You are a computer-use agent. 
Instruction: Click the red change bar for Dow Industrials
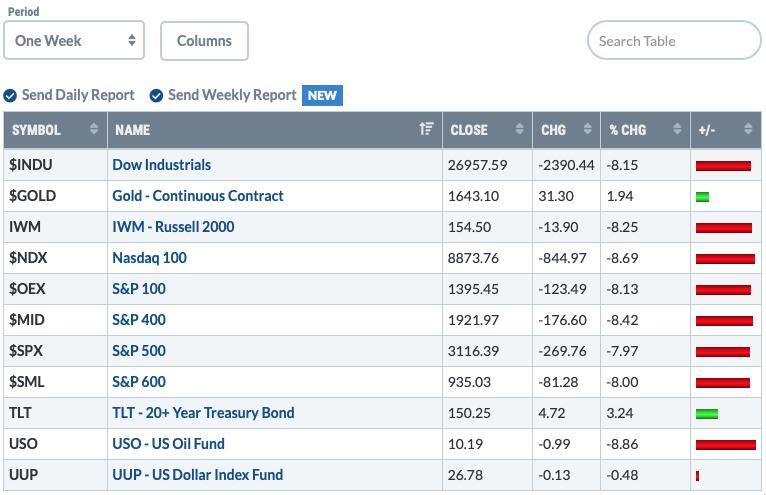pyautogui.click(x=723, y=166)
